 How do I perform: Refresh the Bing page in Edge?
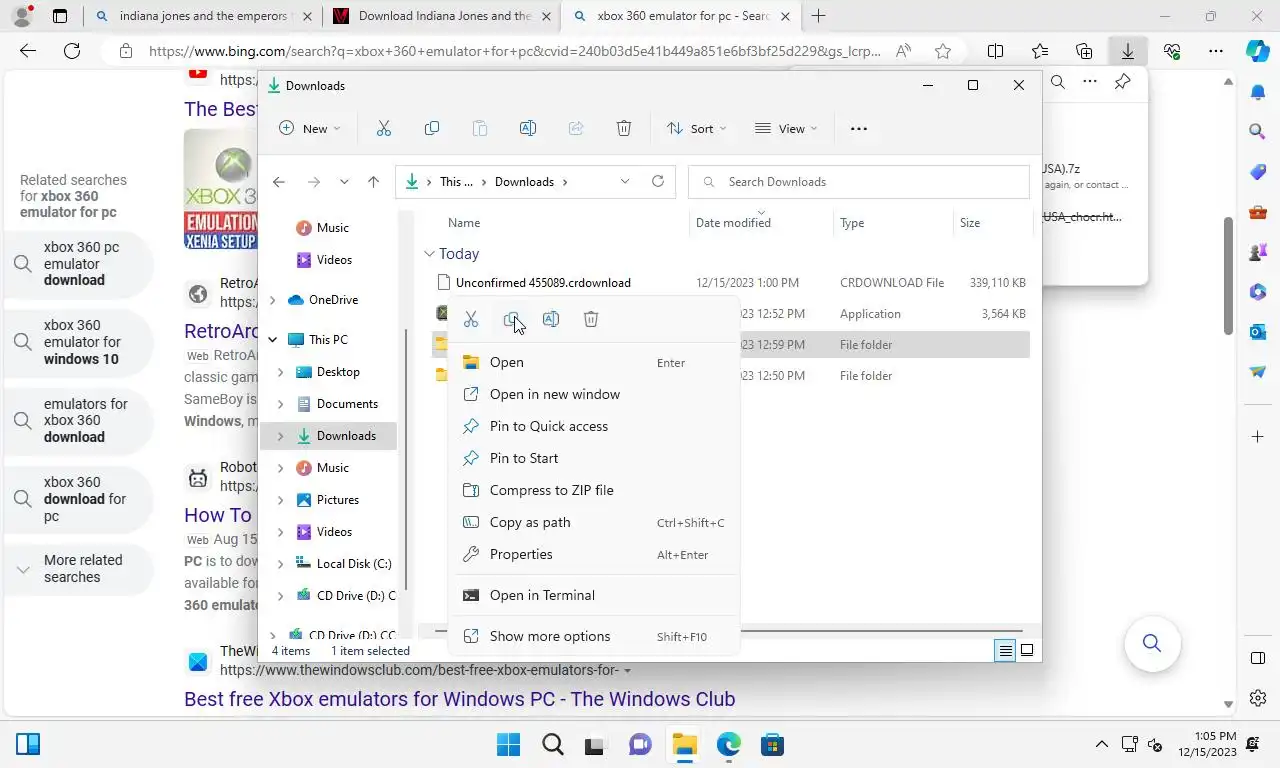71,51
